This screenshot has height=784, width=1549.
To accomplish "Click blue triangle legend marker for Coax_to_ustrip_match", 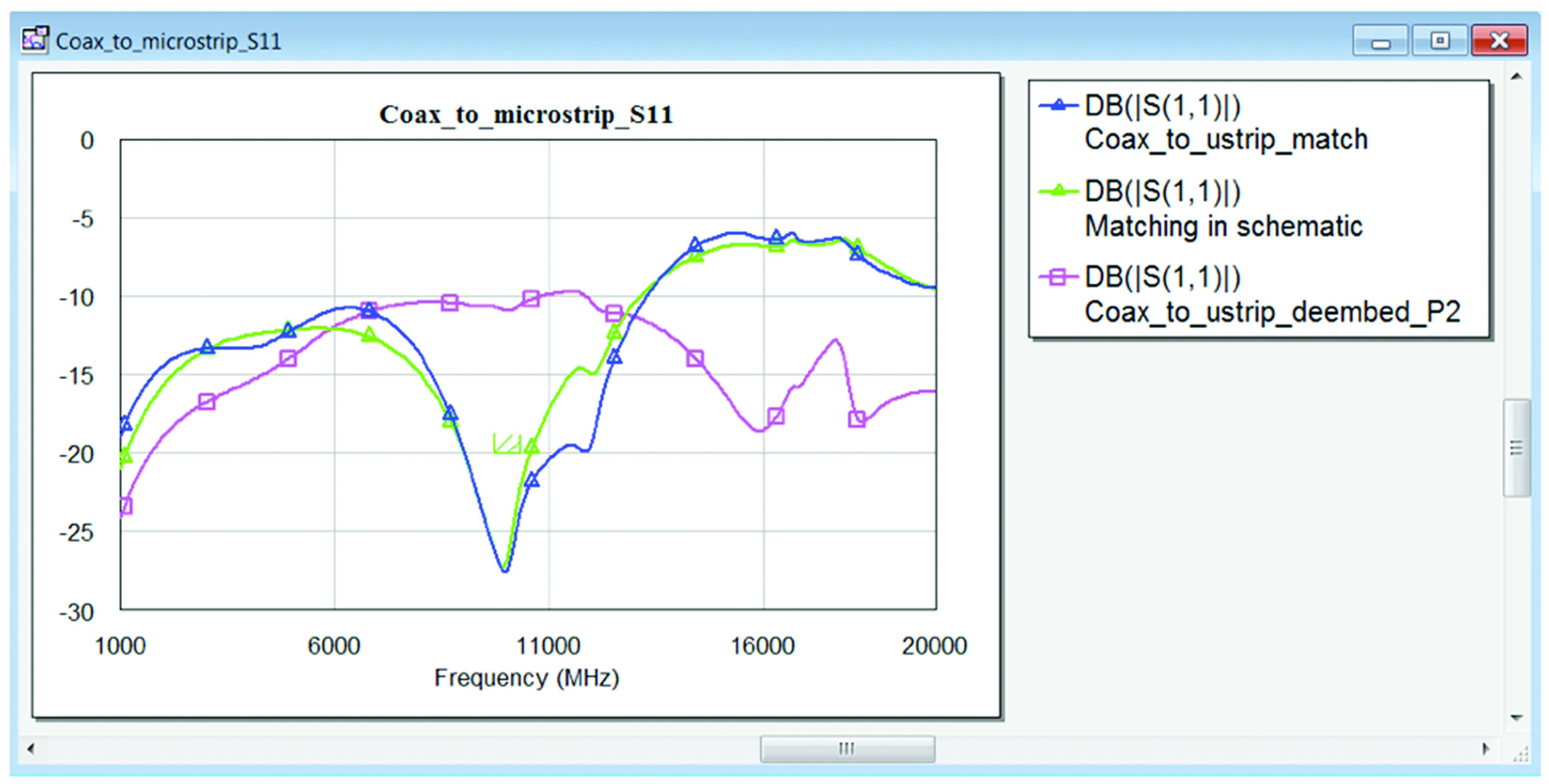I will pyautogui.click(x=1058, y=105).
